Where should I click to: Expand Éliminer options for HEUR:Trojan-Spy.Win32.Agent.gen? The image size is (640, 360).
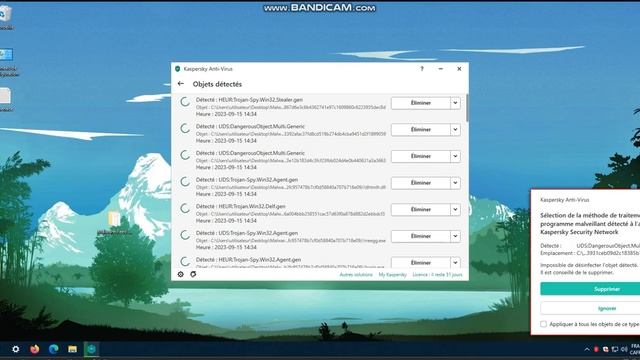point(456,262)
